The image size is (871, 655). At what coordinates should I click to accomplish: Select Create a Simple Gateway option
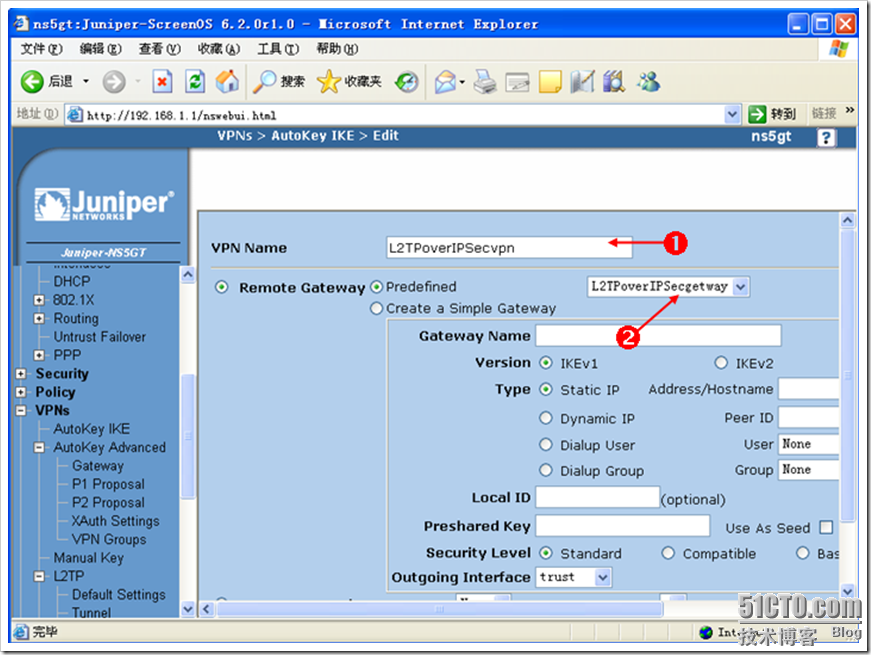pyautogui.click(x=377, y=308)
